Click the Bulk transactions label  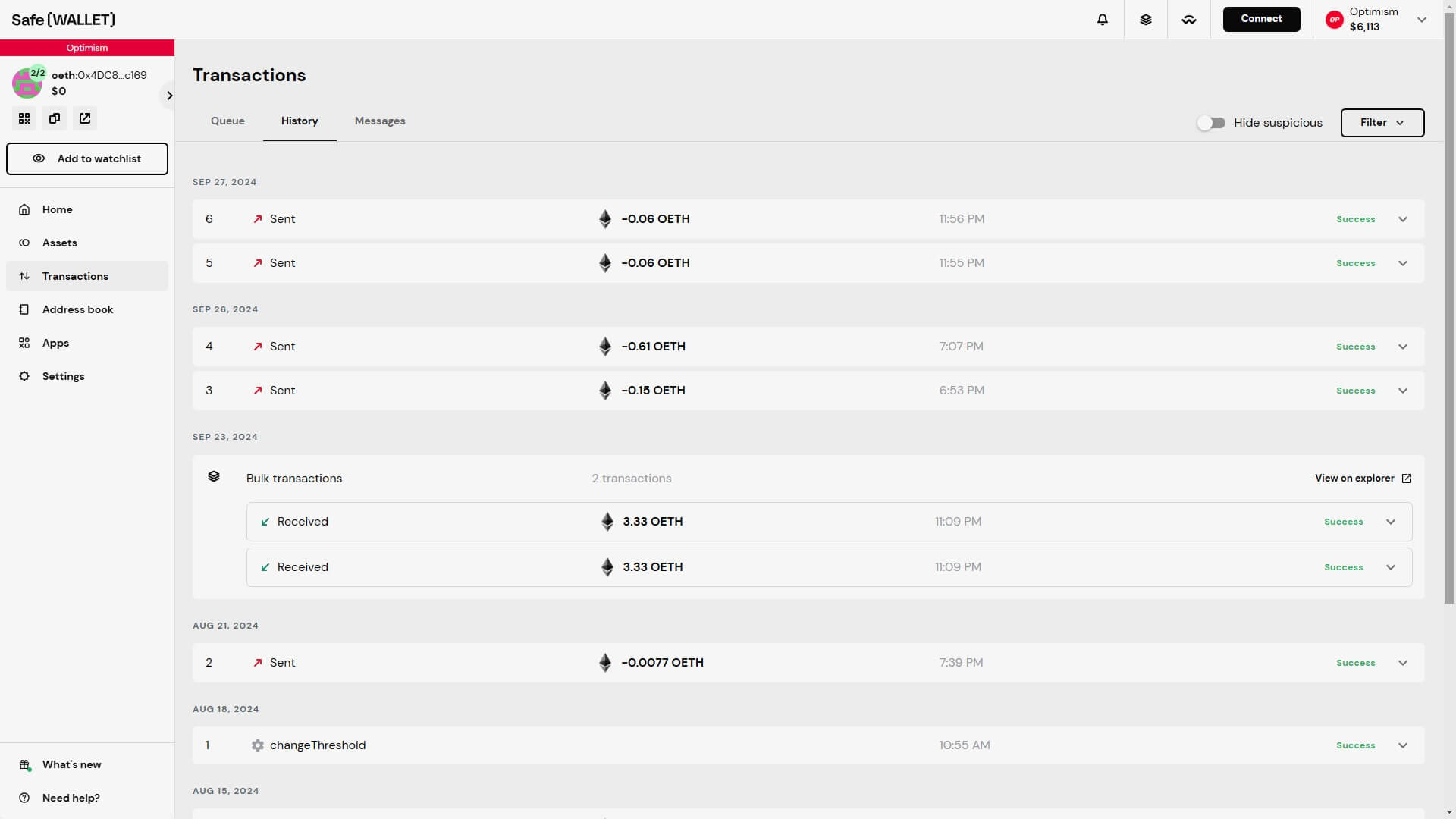(x=294, y=479)
